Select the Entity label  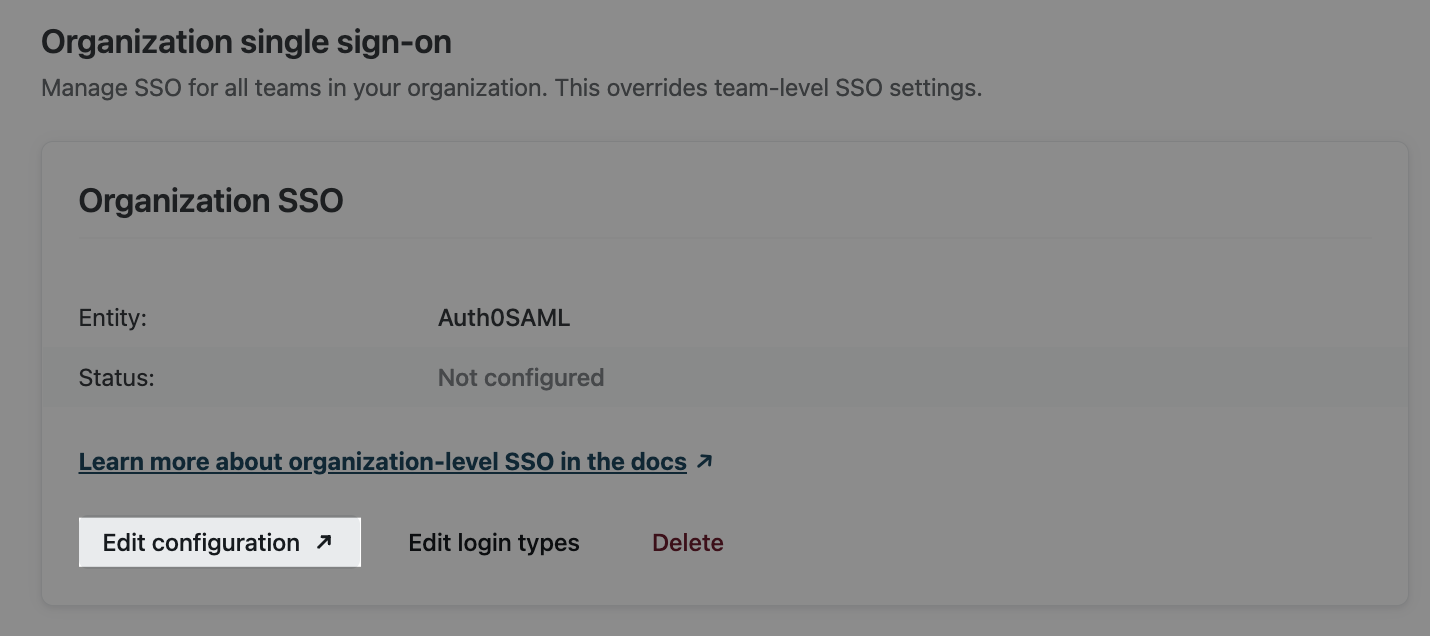112,318
